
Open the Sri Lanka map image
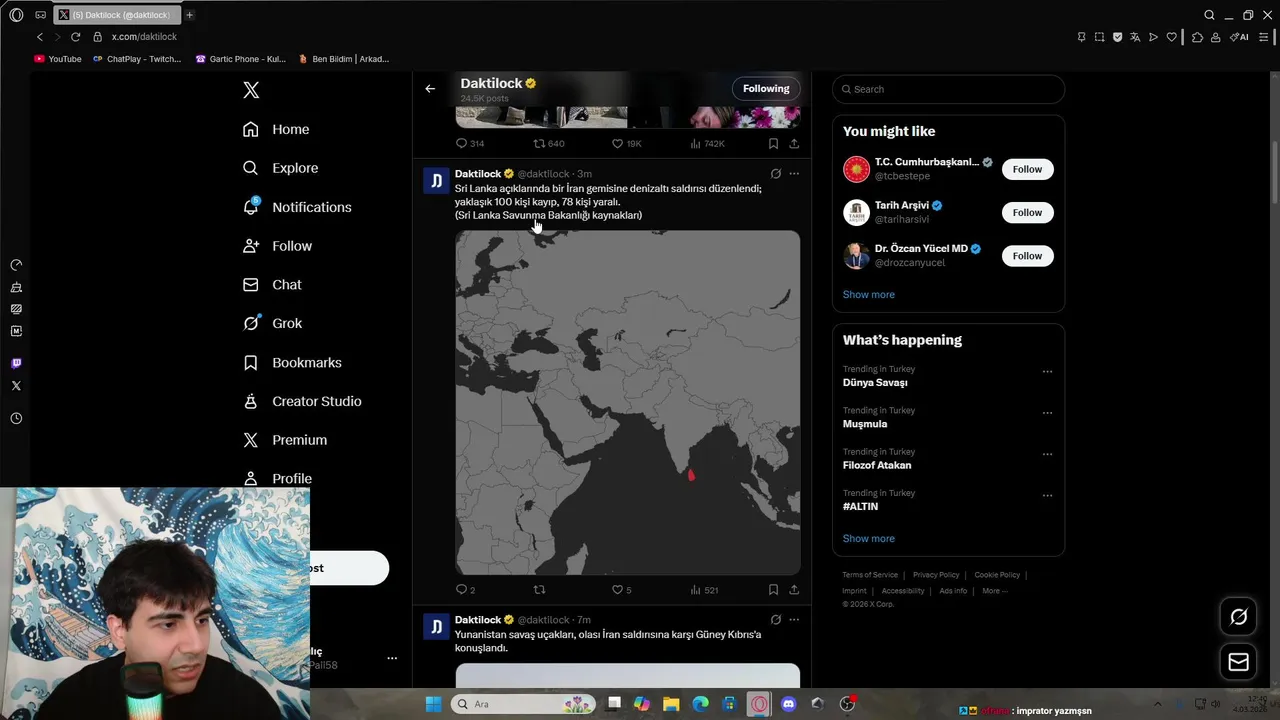(x=628, y=403)
